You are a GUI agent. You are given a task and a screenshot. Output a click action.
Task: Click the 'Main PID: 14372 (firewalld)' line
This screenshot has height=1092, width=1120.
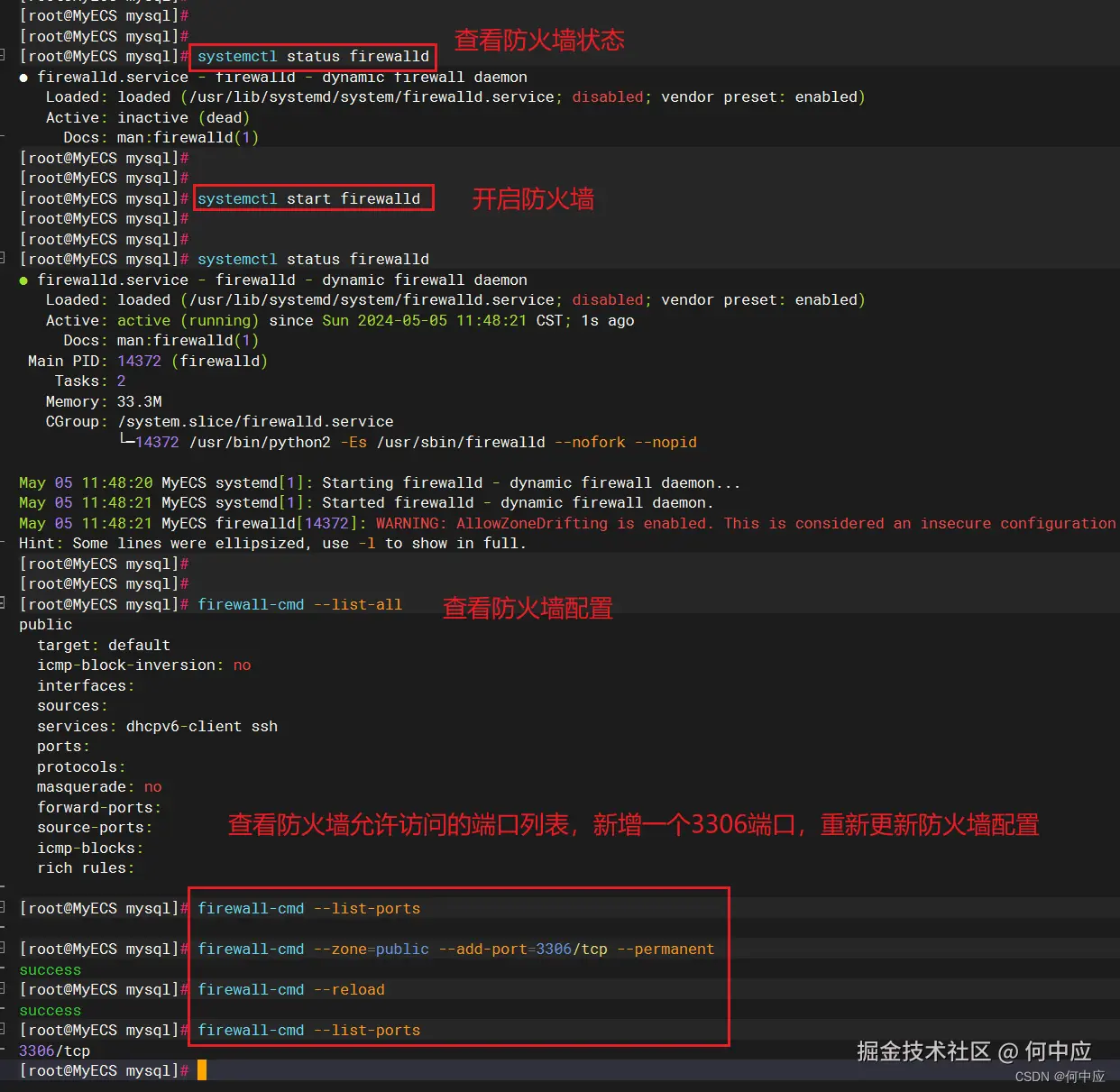[148, 361]
